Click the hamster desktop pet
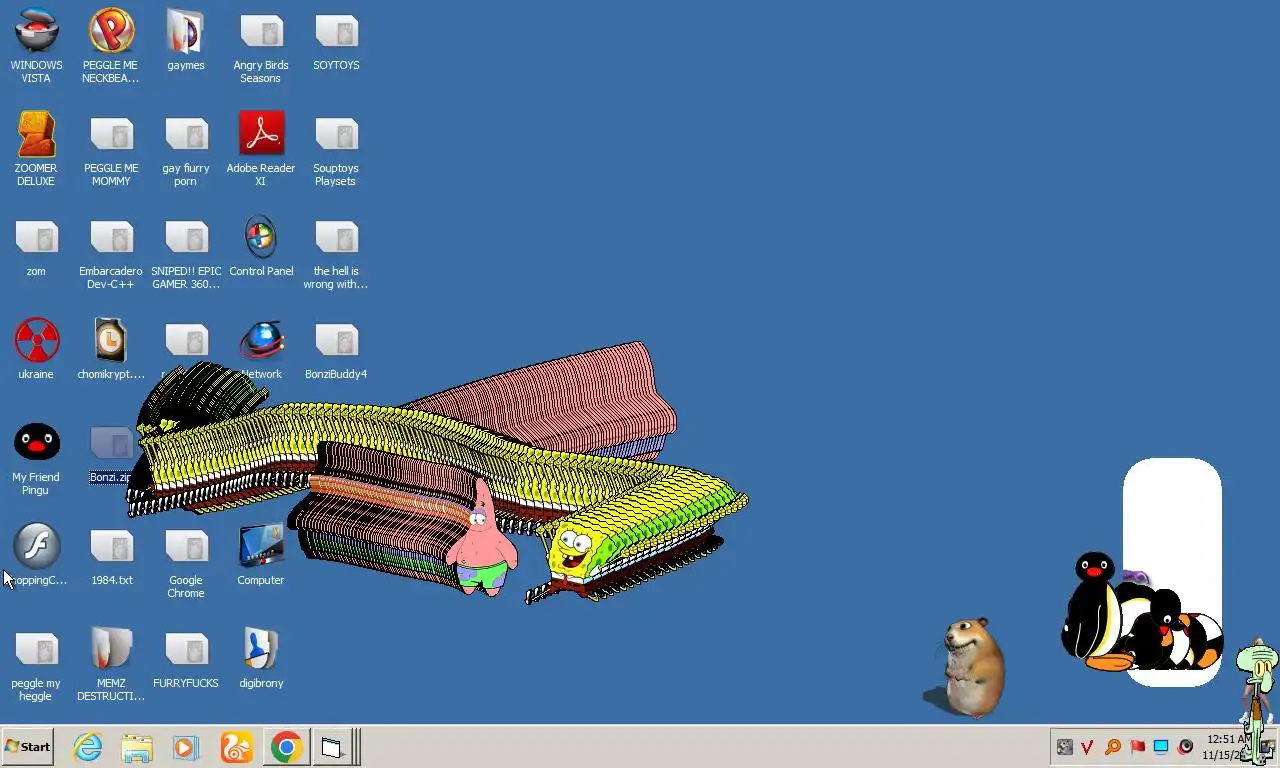The width and height of the screenshot is (1280, 768). pyautogui.click(x=968, y=666)
